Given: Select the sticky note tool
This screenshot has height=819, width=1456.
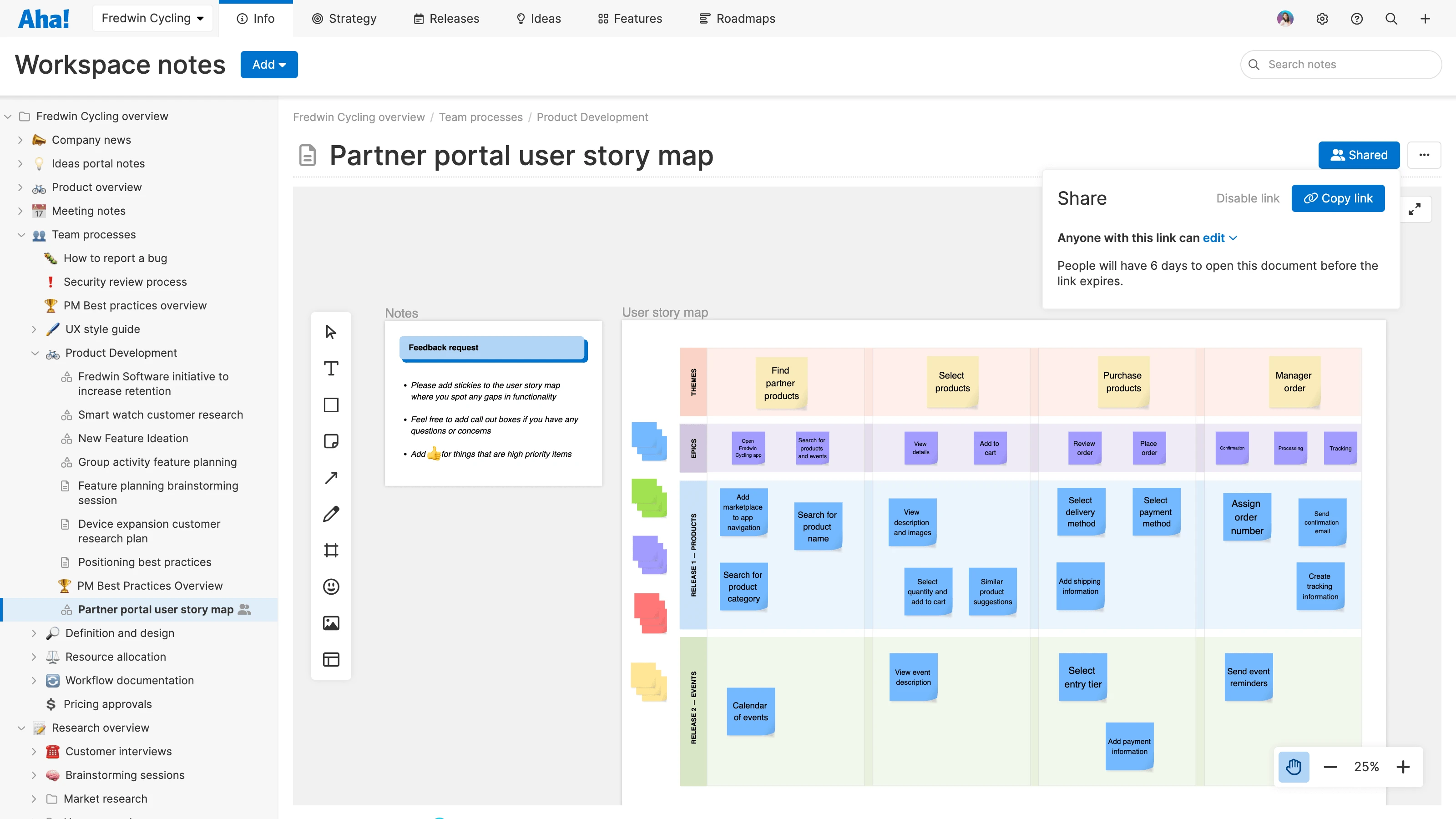Looking at the screenshot, I should click(331, 441).
